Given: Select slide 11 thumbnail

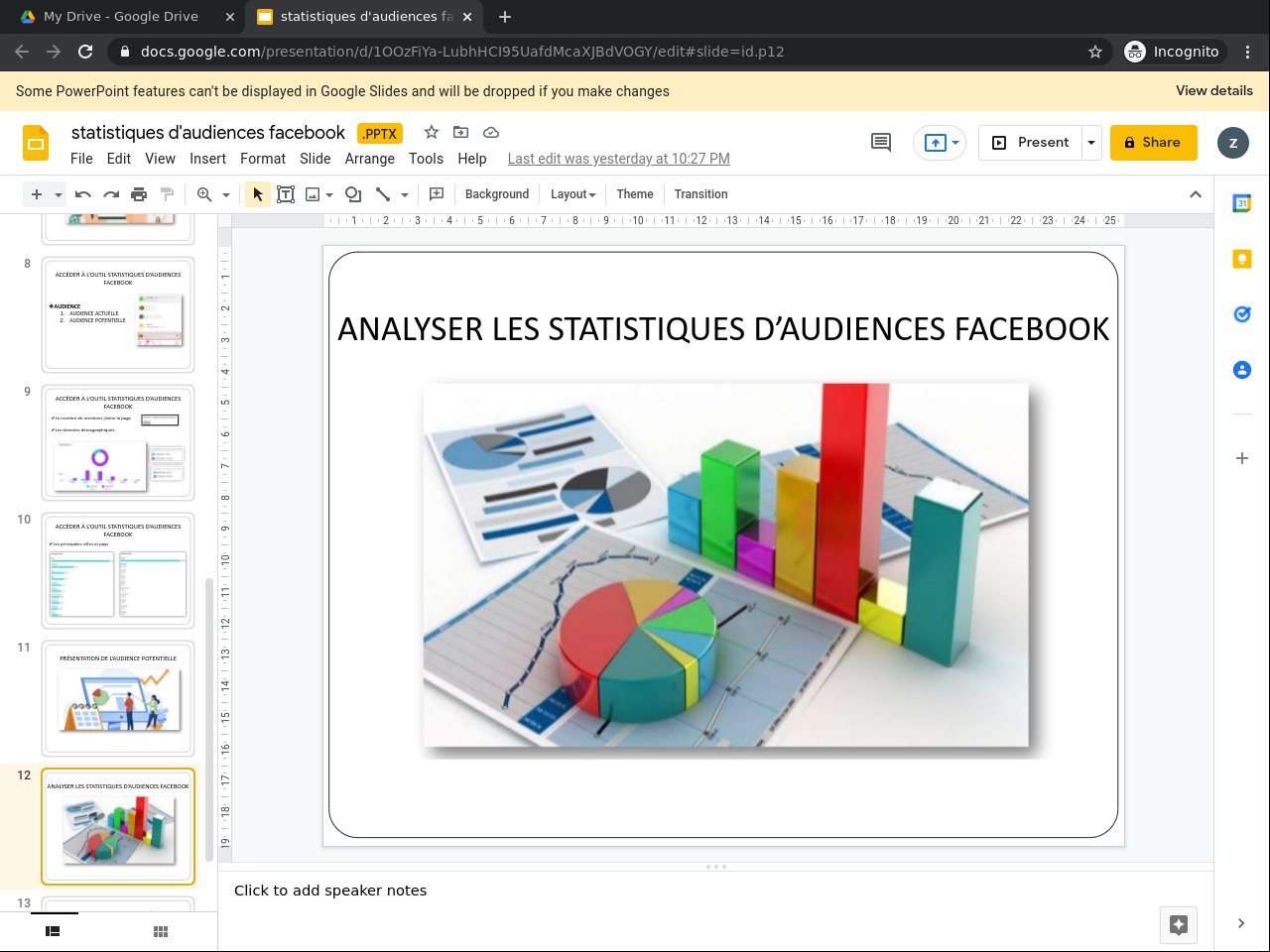Looking at the screenshot, I should coord(118,698).
